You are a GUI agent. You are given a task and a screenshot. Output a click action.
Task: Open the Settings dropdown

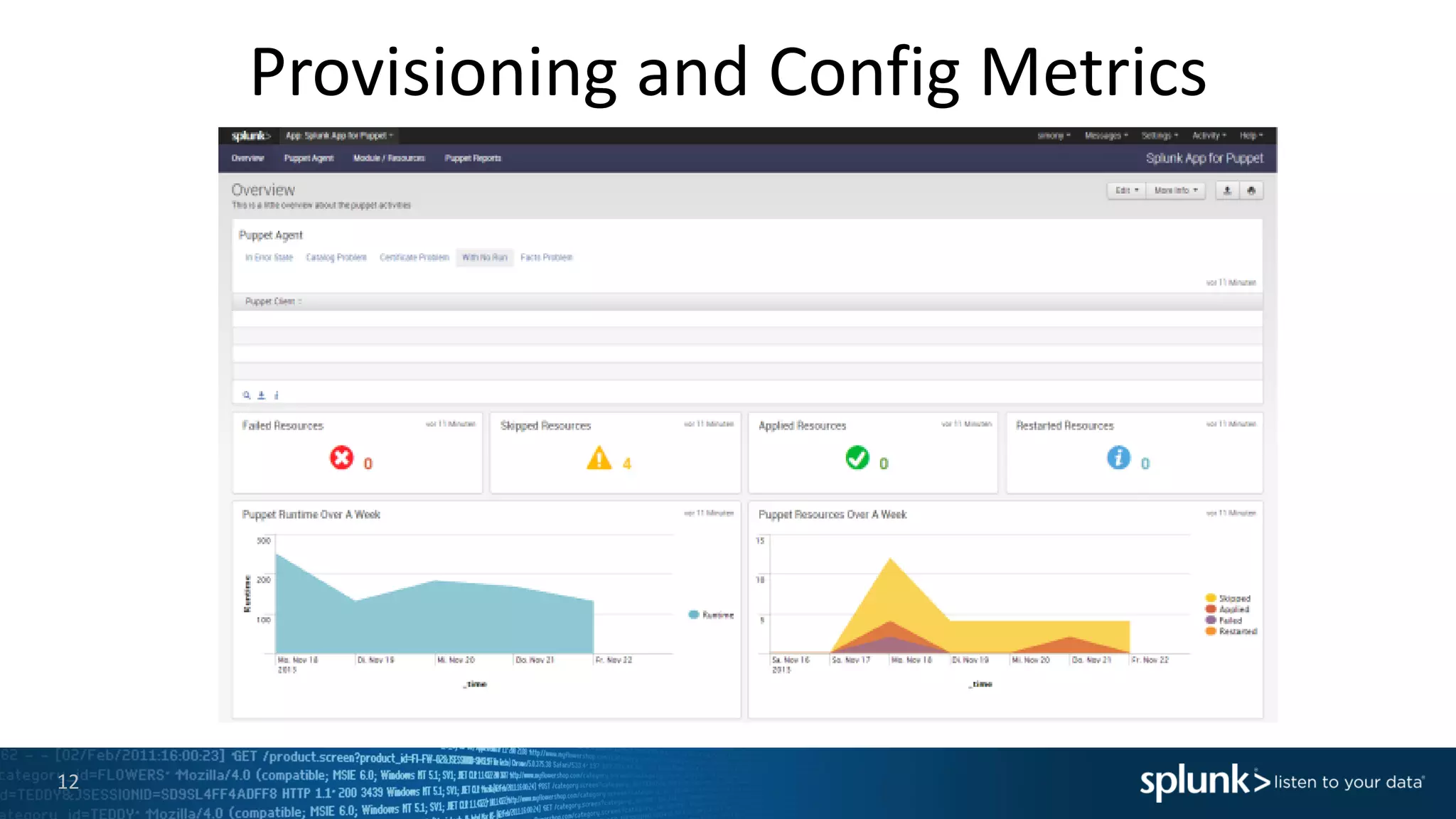(x=1160, y=136)
